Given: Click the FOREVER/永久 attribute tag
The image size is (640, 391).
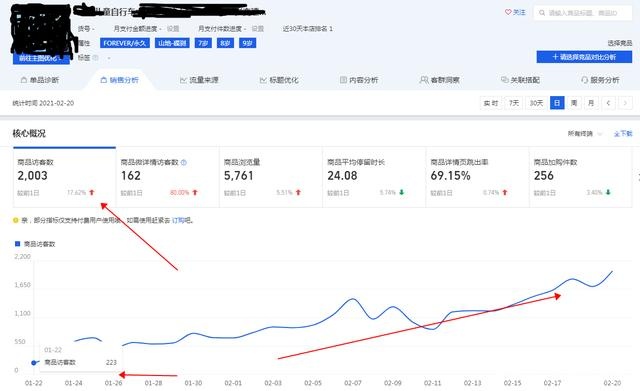Looking at the screenshot, I should (124, 43).
